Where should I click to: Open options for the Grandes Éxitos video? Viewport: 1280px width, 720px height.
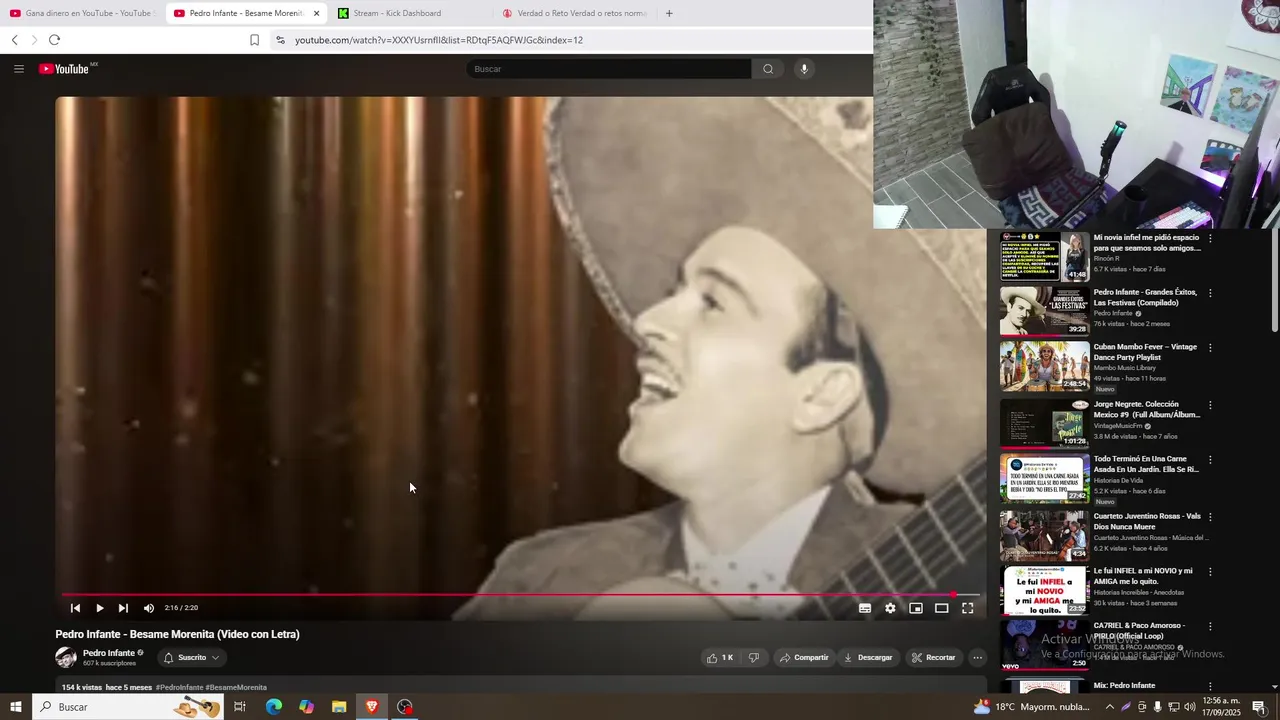1210,294
